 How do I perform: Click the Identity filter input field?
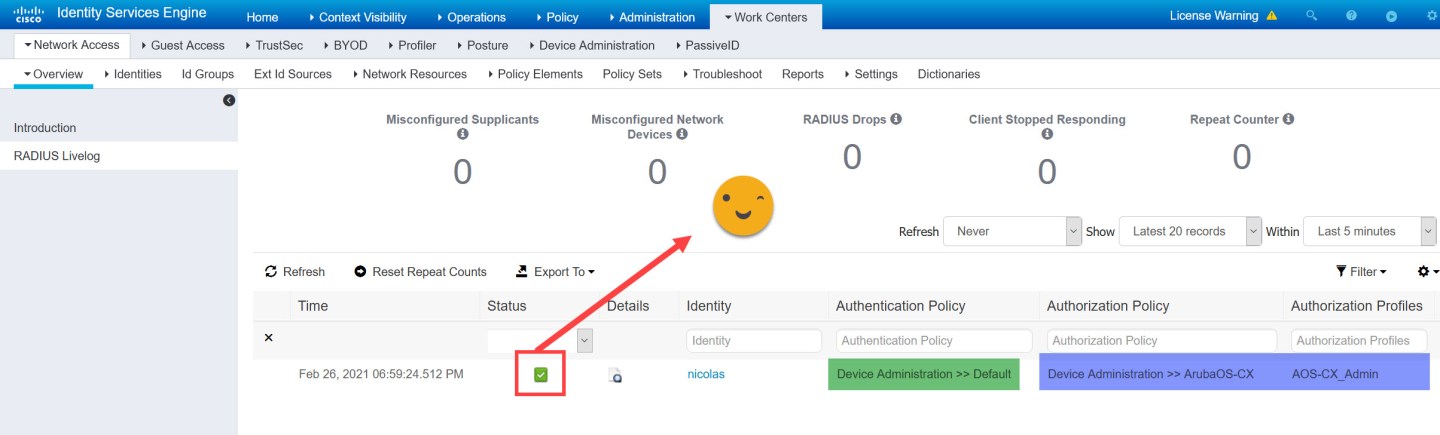[x=754, y=341]
